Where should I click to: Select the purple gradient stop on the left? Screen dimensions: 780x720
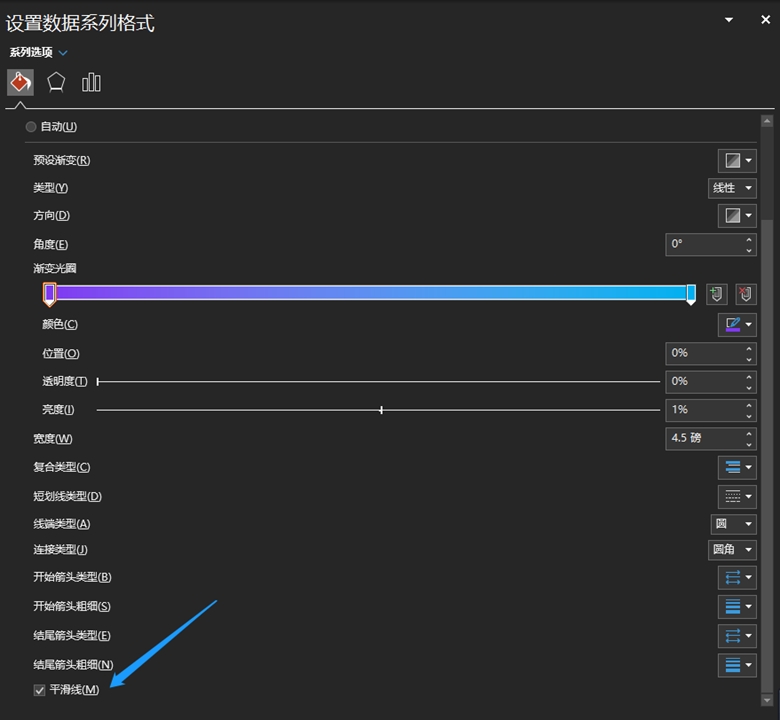pyautogui.click(x=49, y=294)
